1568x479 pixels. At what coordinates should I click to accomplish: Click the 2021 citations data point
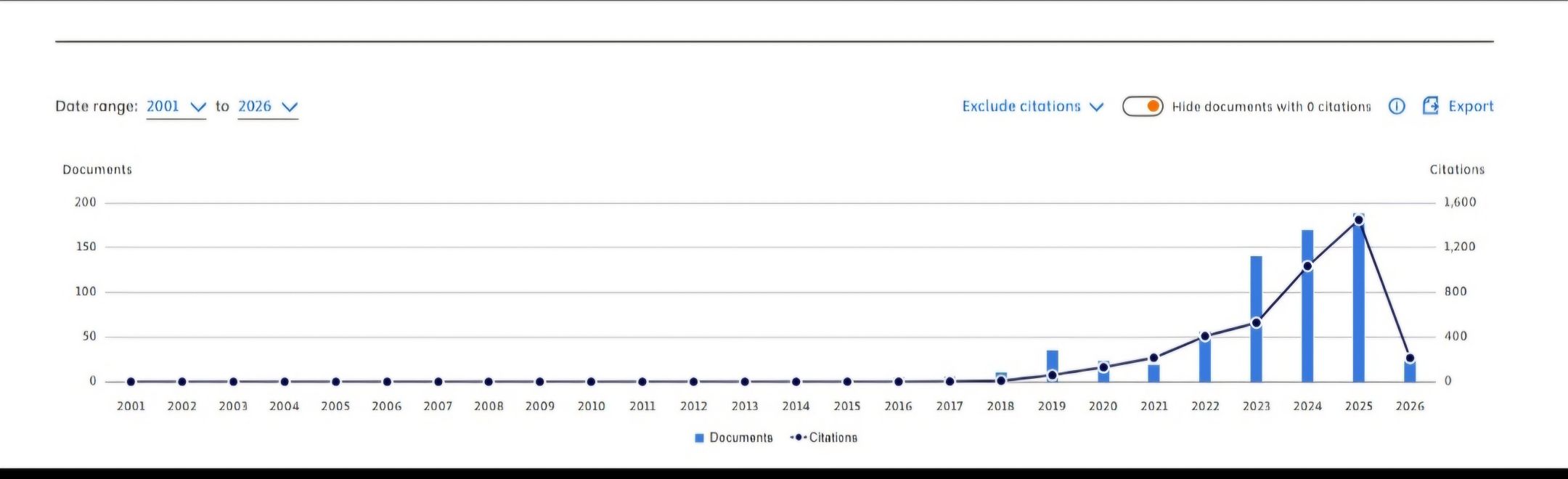point(1154,358)
